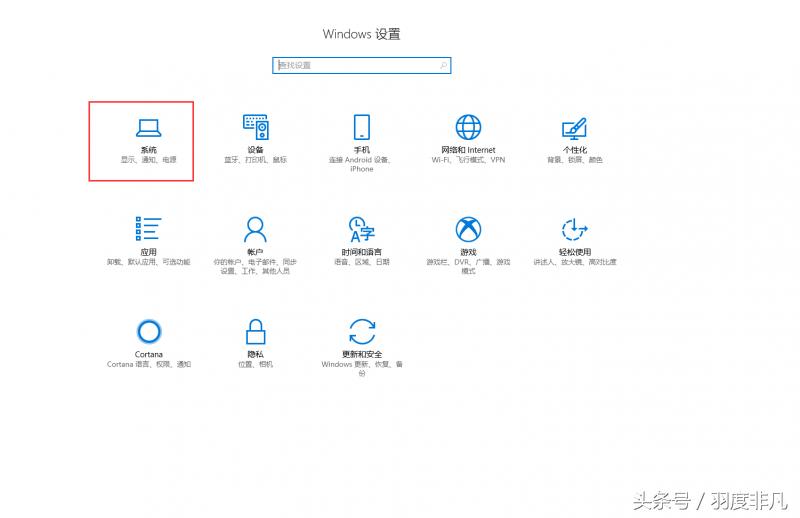Screen dimensions: 800x518
Task: Open the 时间和语言 clock icon
Action: point(362,229)
